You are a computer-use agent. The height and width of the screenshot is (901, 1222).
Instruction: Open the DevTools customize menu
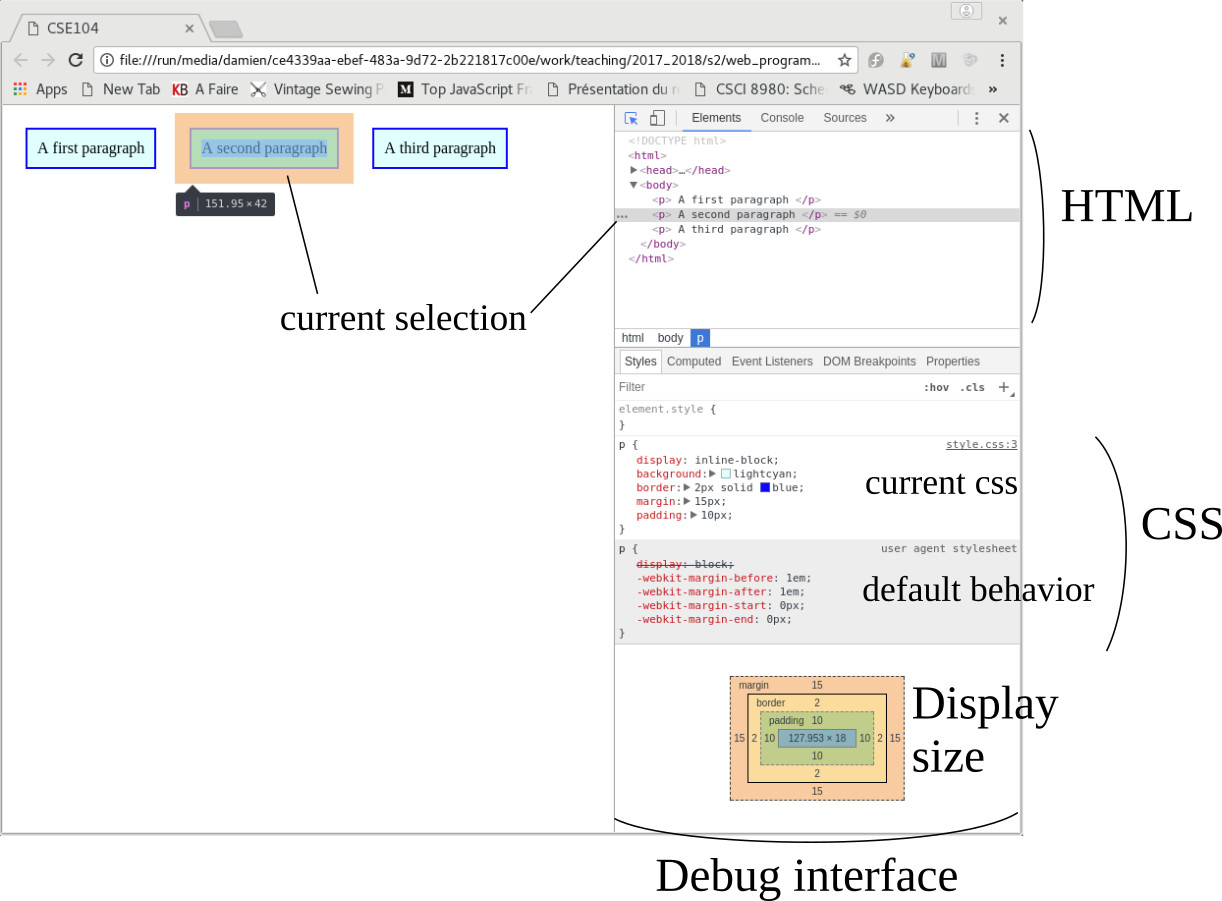(977, 118)
